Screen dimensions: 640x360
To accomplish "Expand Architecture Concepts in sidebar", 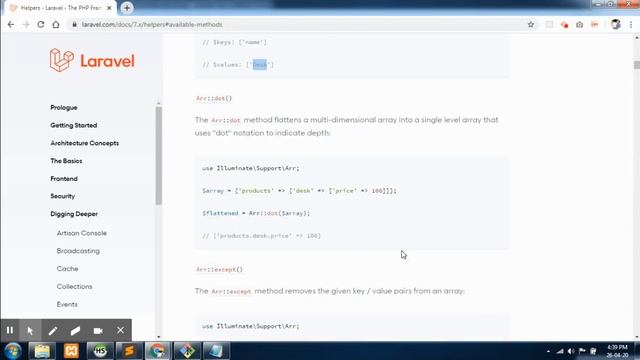I will click(x=84, y=143).
